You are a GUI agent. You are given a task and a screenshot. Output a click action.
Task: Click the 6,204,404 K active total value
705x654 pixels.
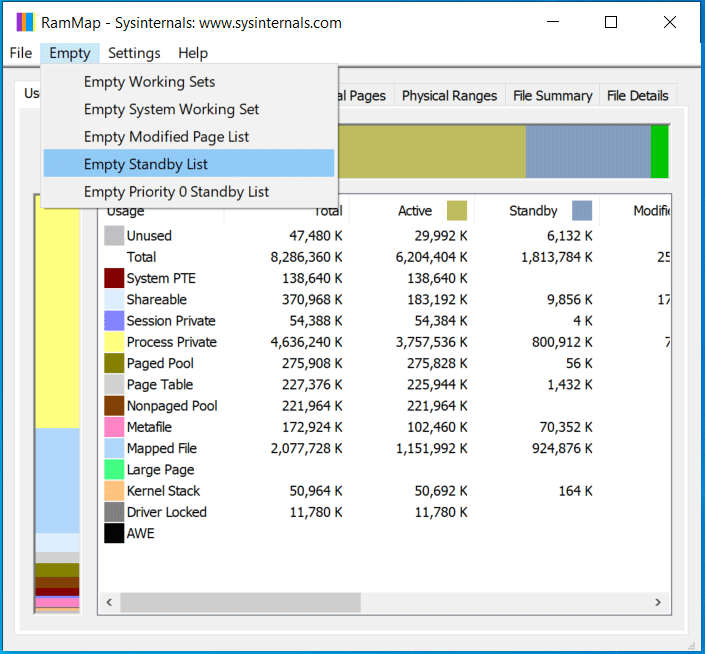point(431,257)
